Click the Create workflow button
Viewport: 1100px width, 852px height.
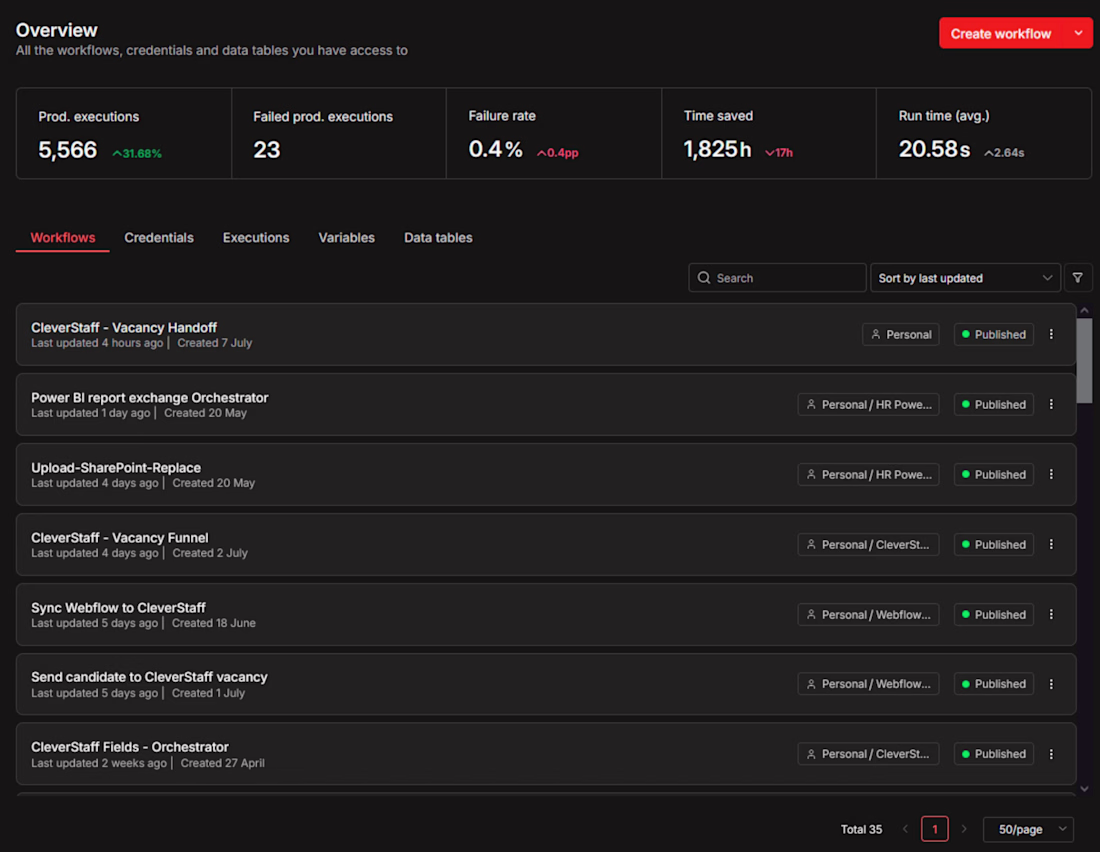1001,33
